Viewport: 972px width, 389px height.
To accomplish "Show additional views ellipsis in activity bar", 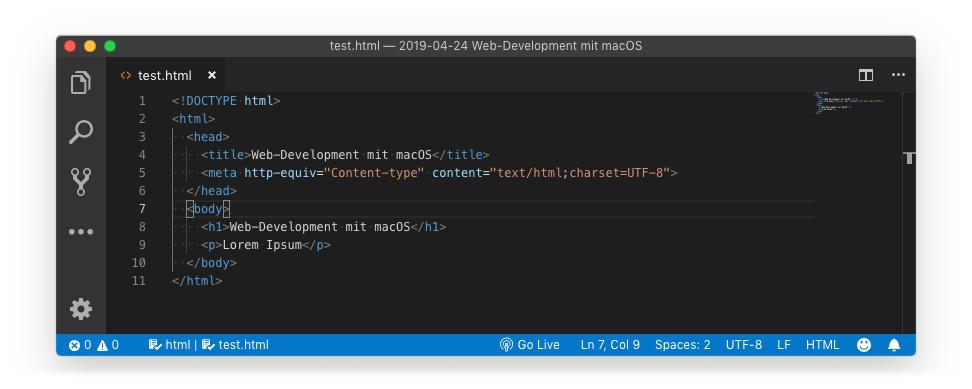I will 81,232.
